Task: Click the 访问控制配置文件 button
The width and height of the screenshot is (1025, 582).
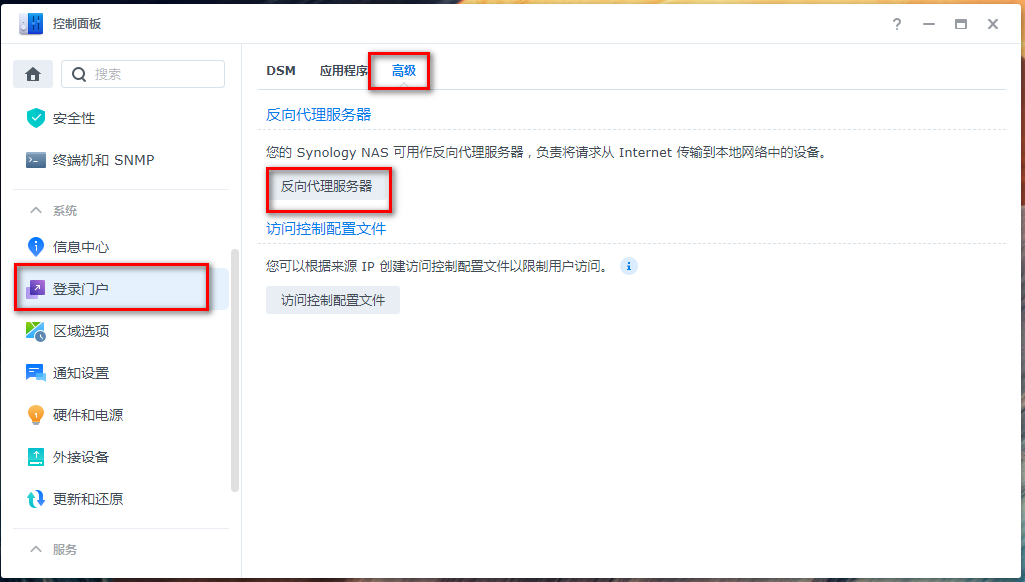Action: pos(333,300)
